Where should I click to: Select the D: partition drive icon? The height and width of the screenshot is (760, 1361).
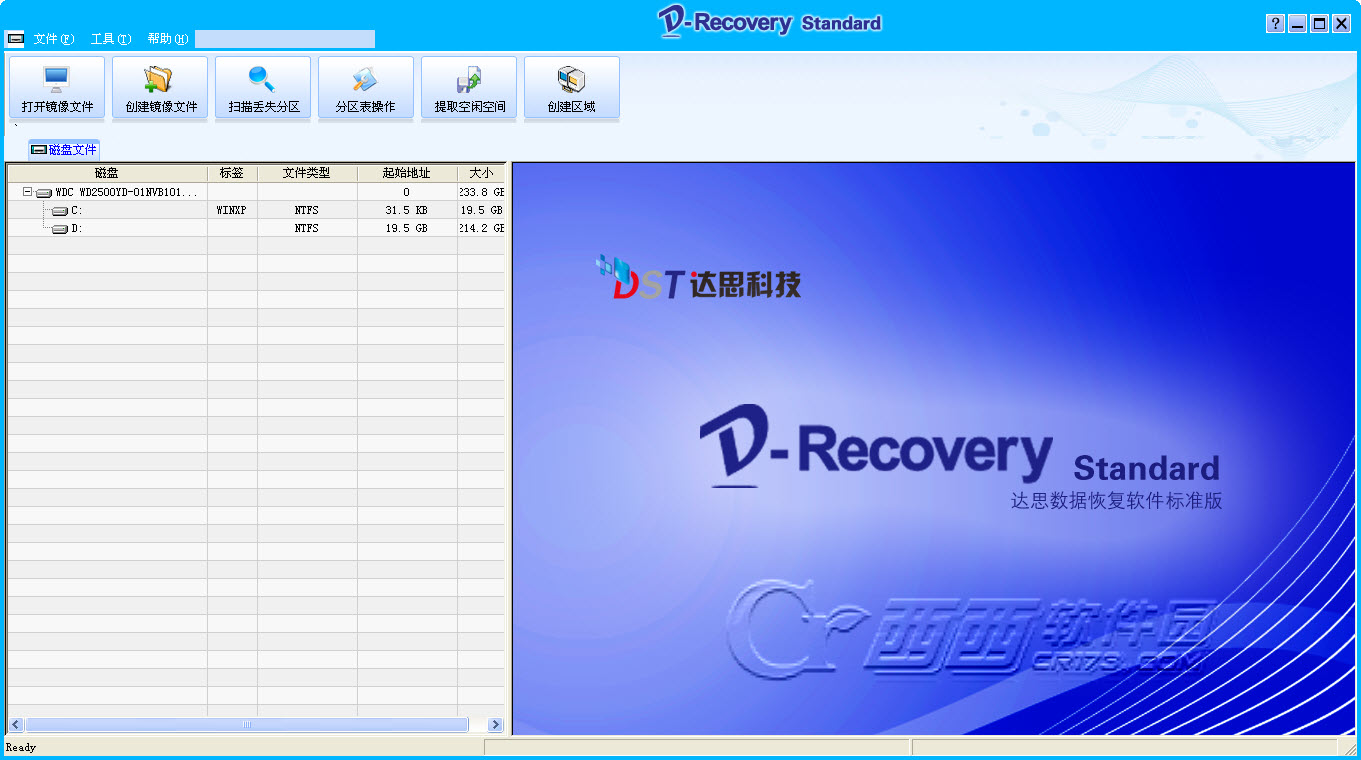pyautogui.click(x=60, y=228)
